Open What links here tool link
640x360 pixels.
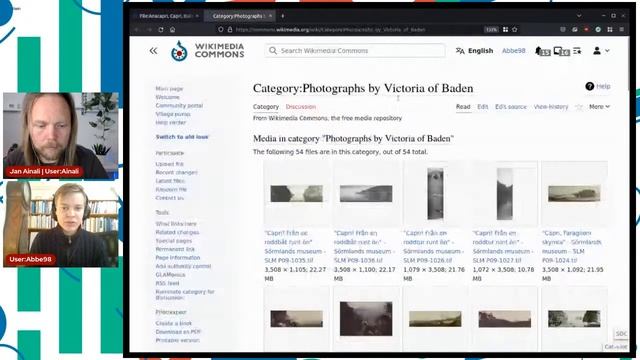(176, 224)
